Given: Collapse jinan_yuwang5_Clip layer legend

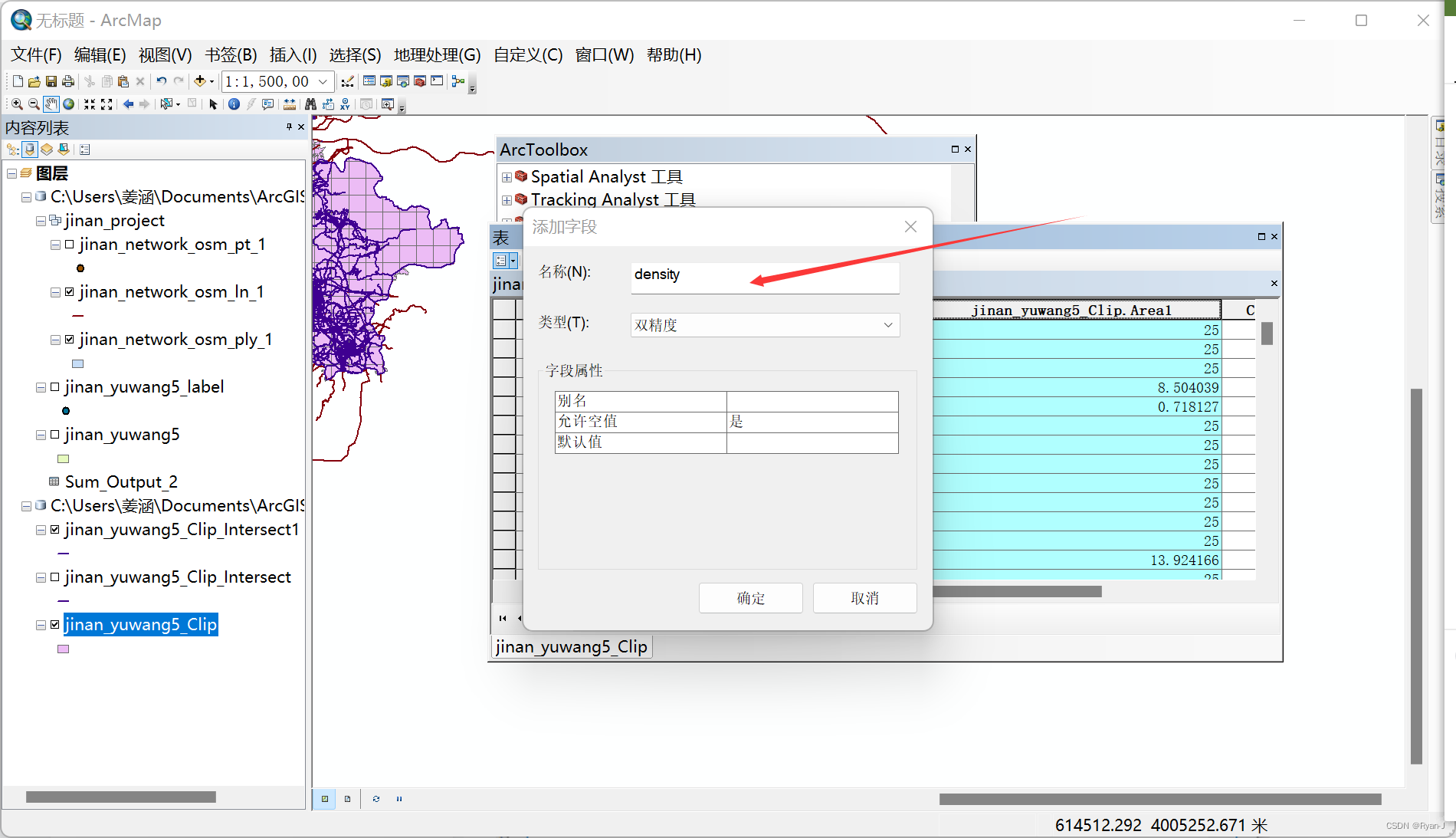Looking at the screenshot, I should [41, 625].
